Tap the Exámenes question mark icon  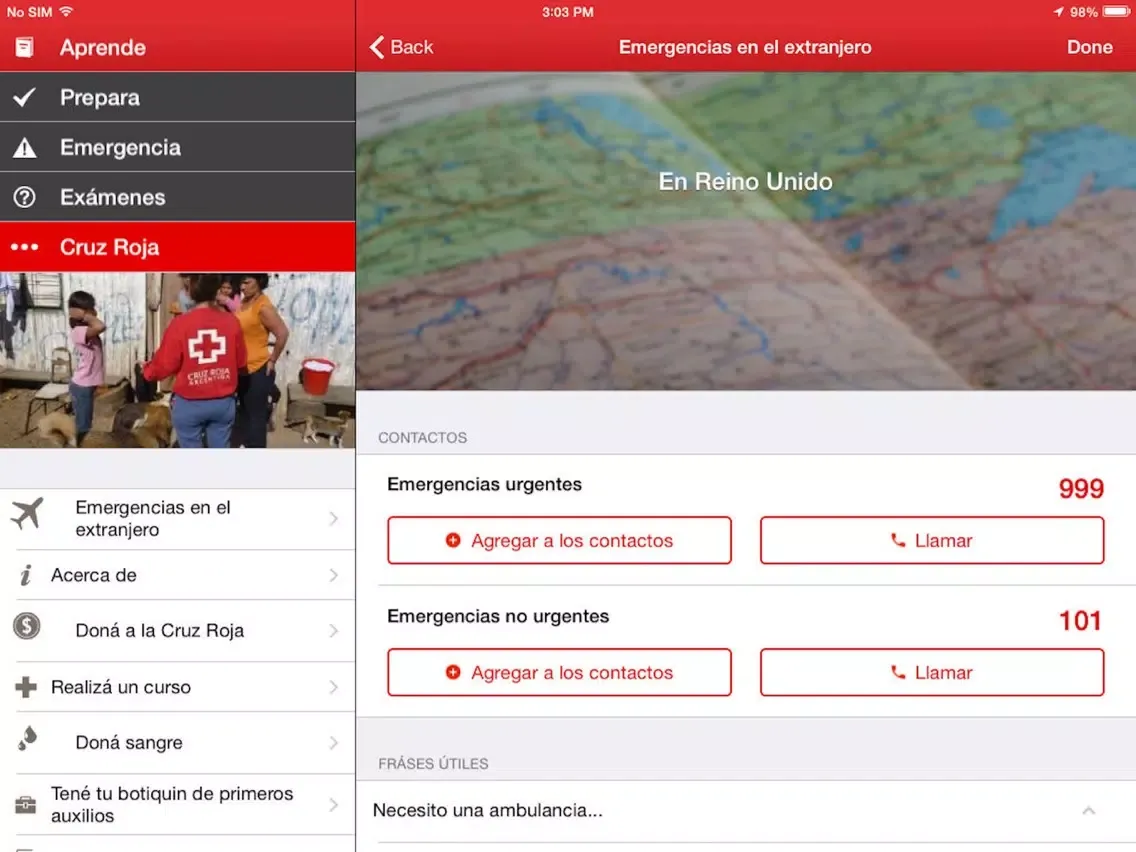[25, 197]
